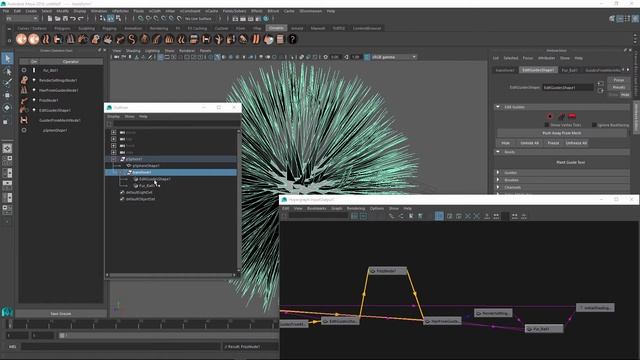Screen dimensions: 640x360
Task: Toggle the Show Vertex Ticks checkbox
Action: (547, 125)
